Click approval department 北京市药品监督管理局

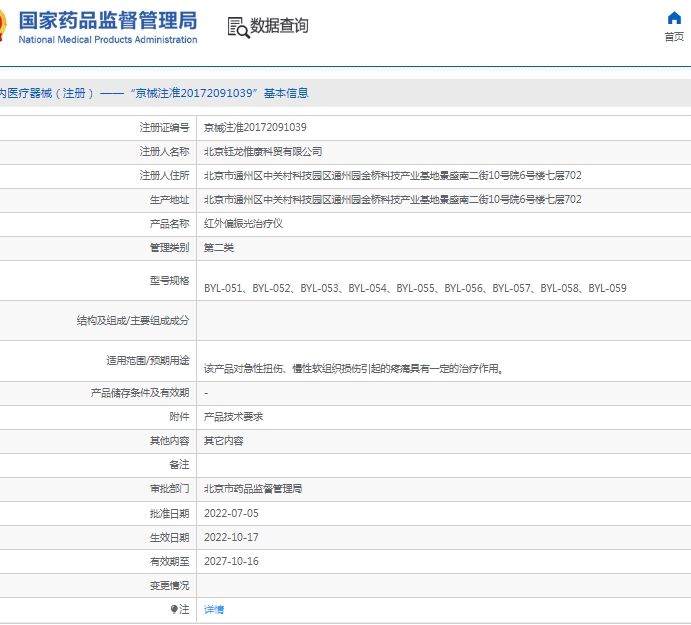click(253, 488)
